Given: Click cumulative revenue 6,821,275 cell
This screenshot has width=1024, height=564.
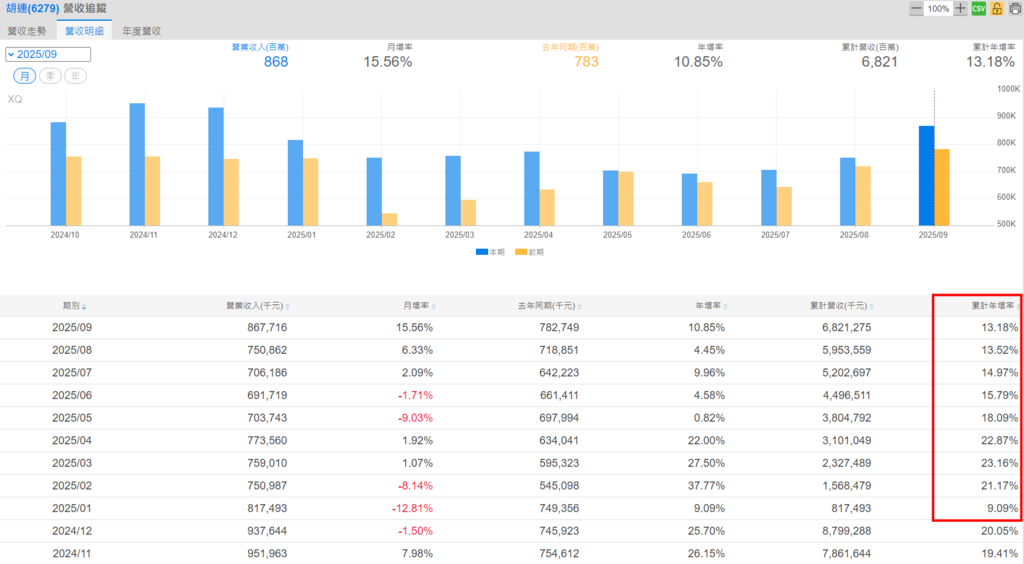Looking at the screenshot, I should click(x=846, y=328).
